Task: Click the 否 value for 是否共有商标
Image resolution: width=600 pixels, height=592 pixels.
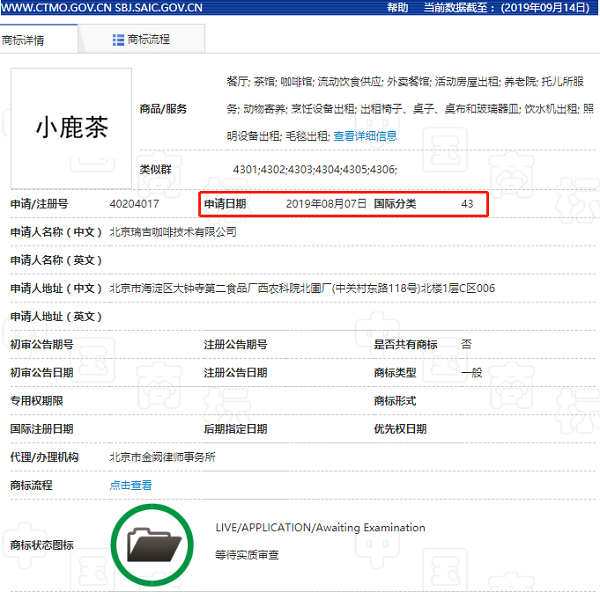Action: click(466, 344)
